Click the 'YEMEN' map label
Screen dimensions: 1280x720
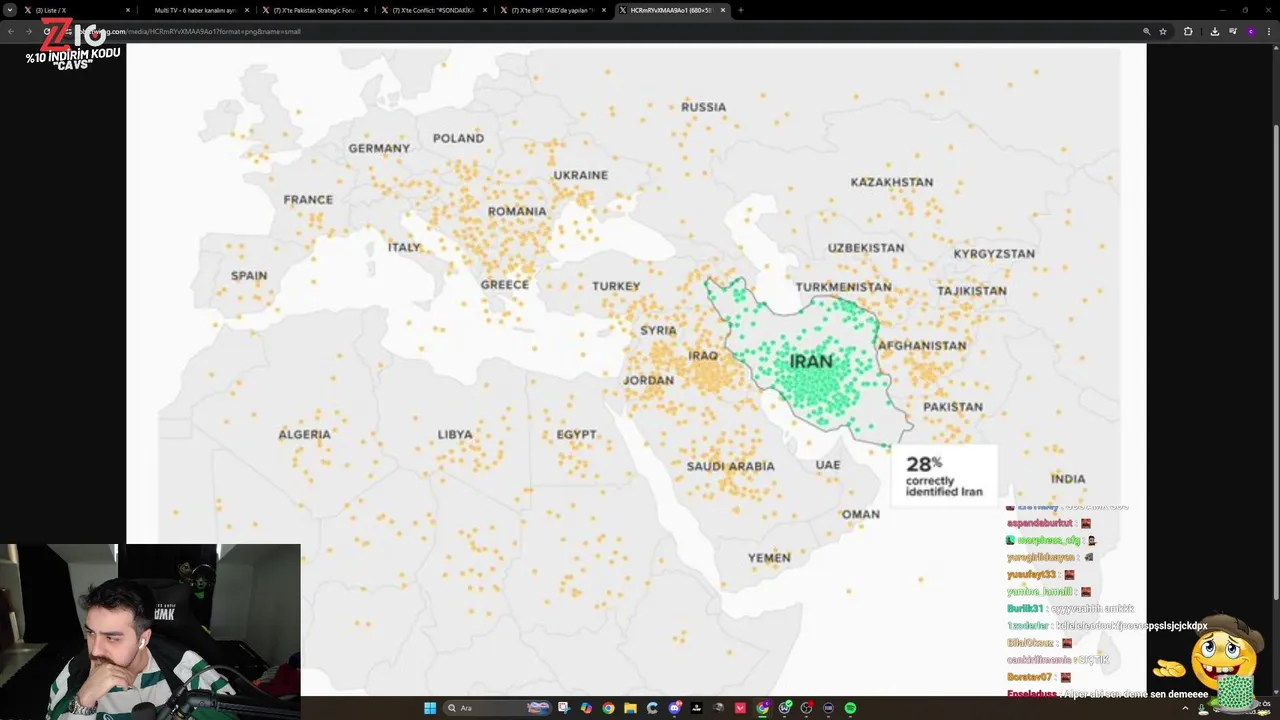[769, 558]
